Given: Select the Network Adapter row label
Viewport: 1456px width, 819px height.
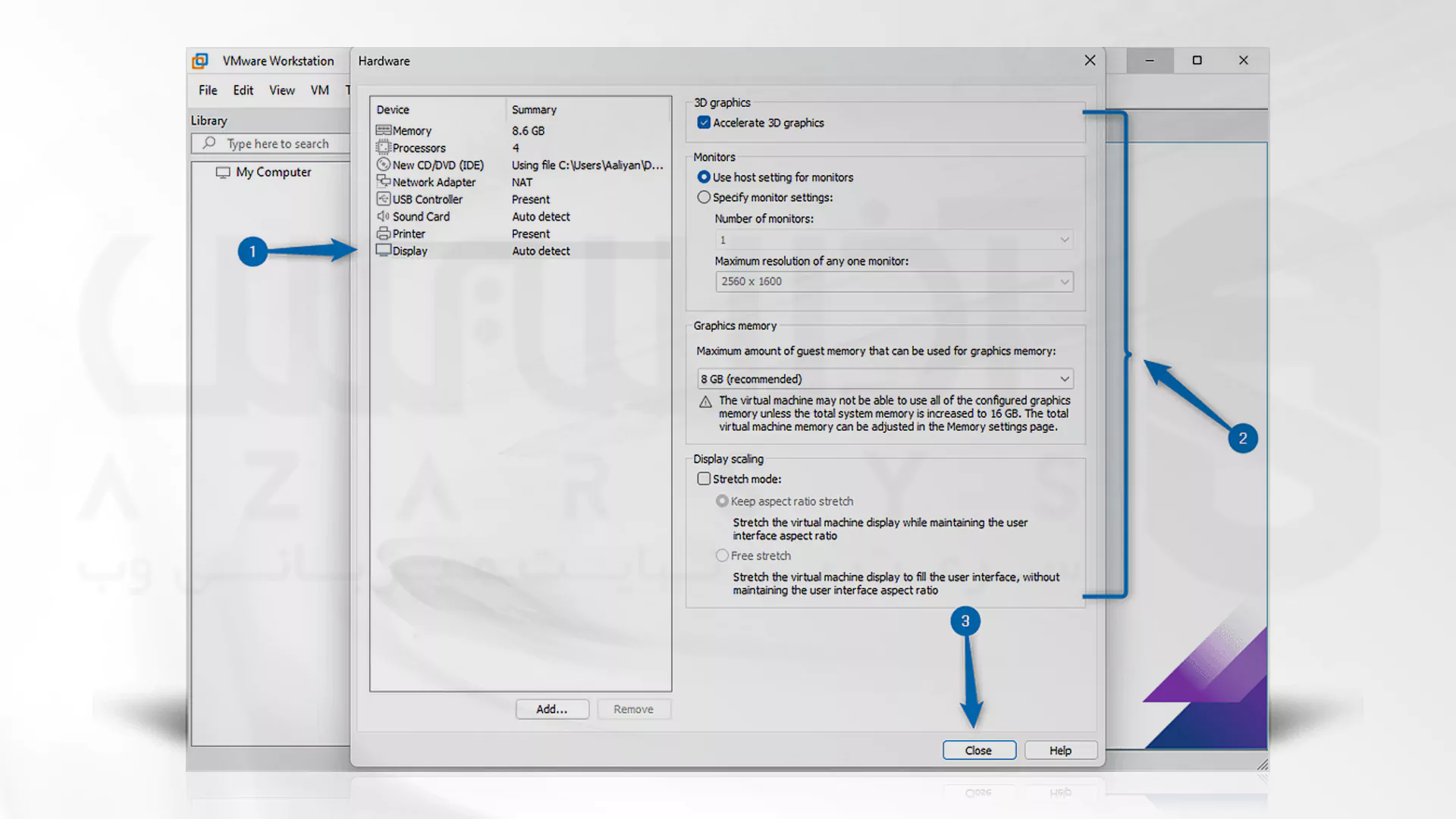Looking at the screenshot, I should pos(434,182).
